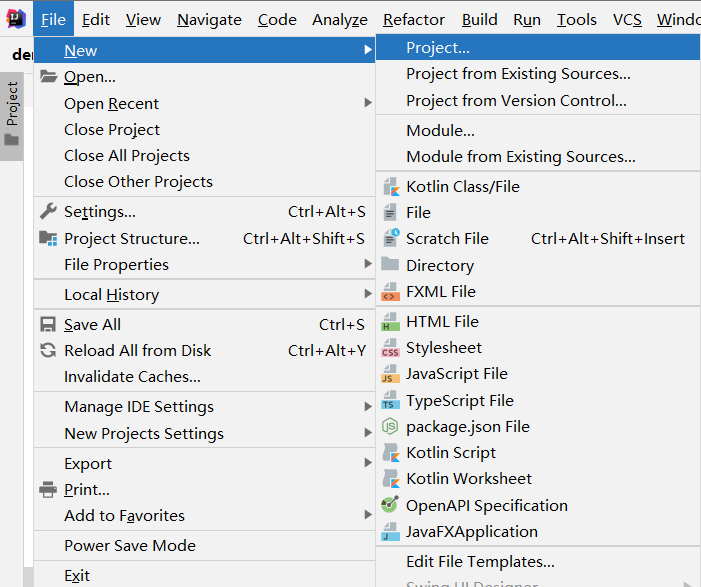Click the JavaScript File JS icon
The width and height of the screenshot is (701, 587).
(390, 374)
